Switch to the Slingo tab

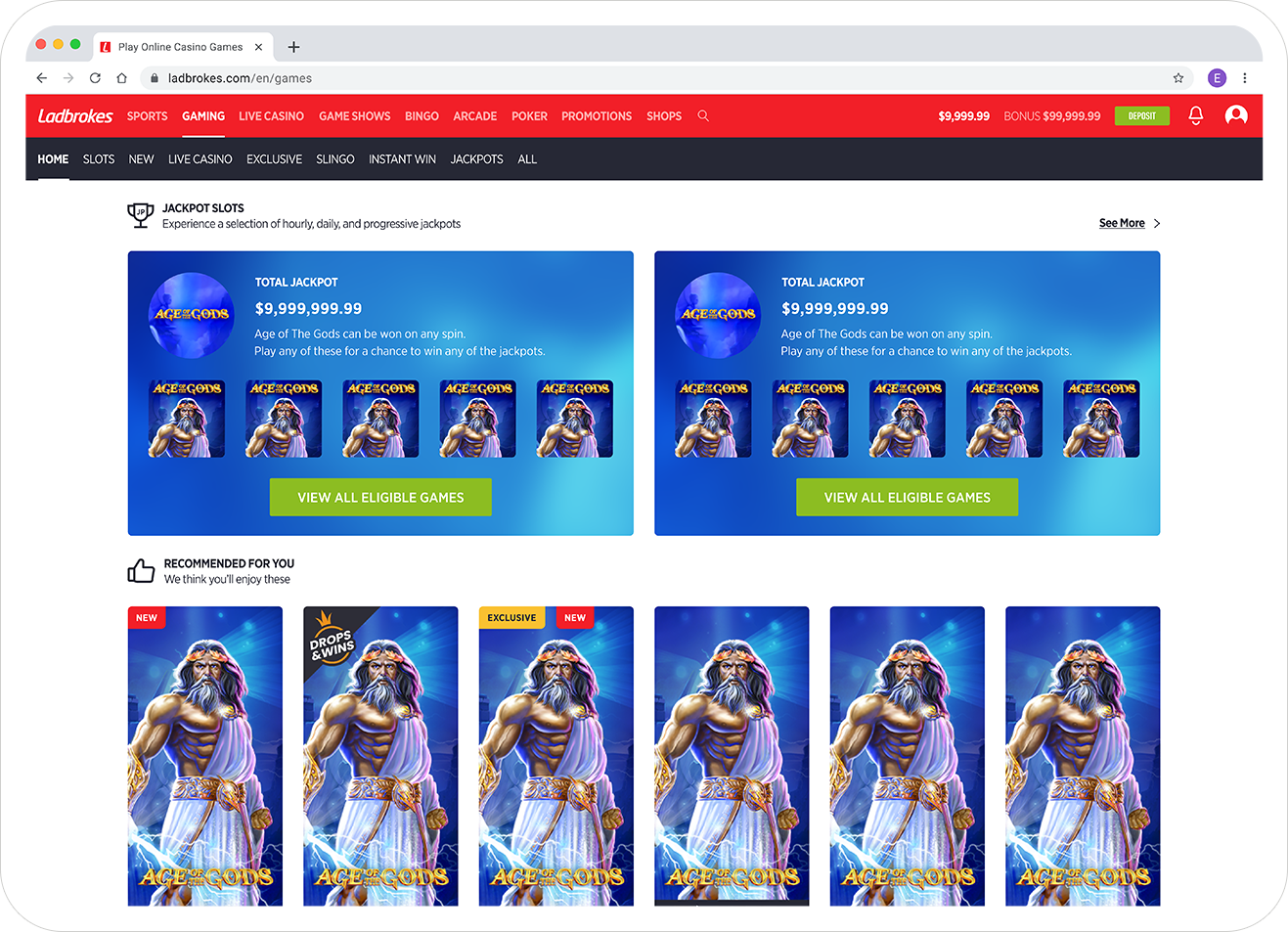pyautogui.click(x=334, y=159)
